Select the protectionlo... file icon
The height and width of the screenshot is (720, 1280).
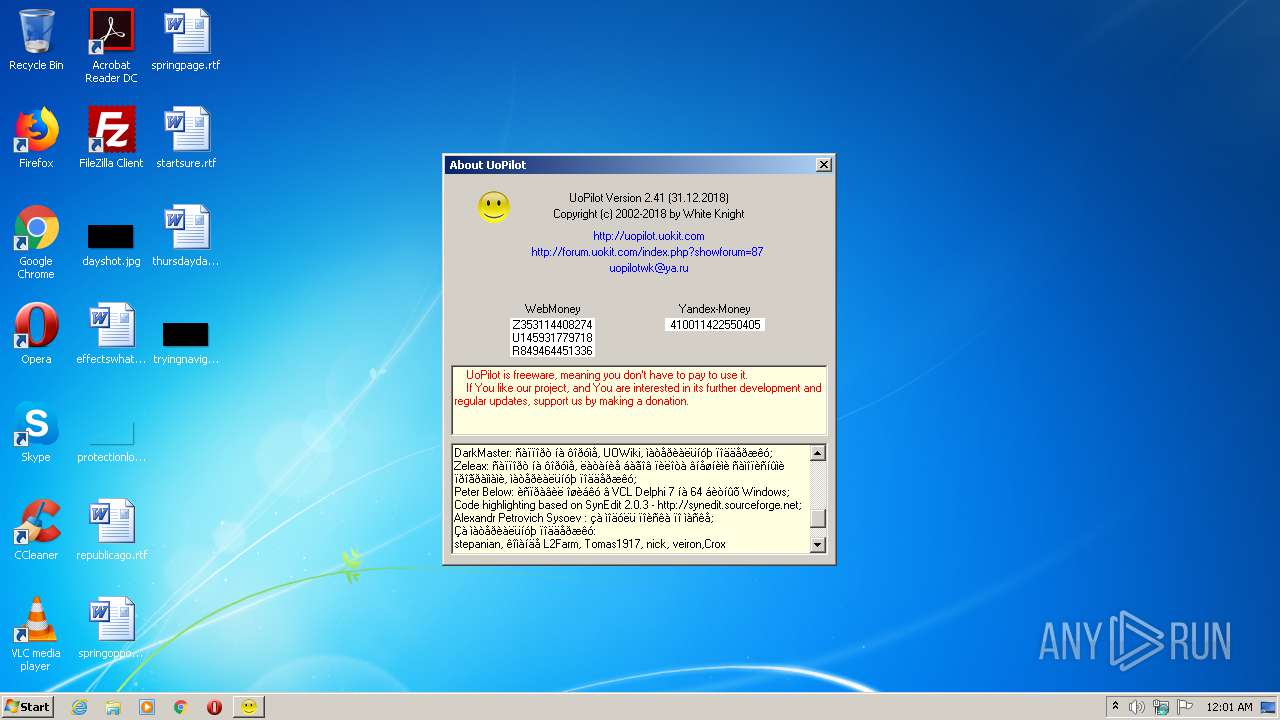point(111,441)
